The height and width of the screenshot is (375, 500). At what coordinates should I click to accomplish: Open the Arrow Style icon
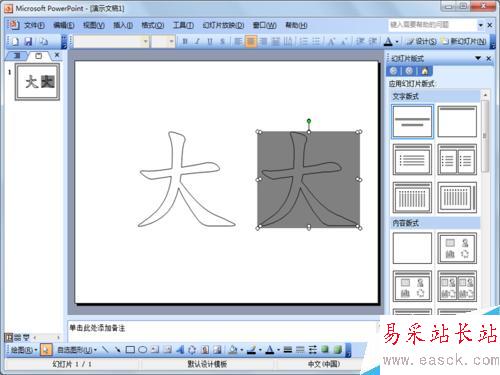[312, 350]
